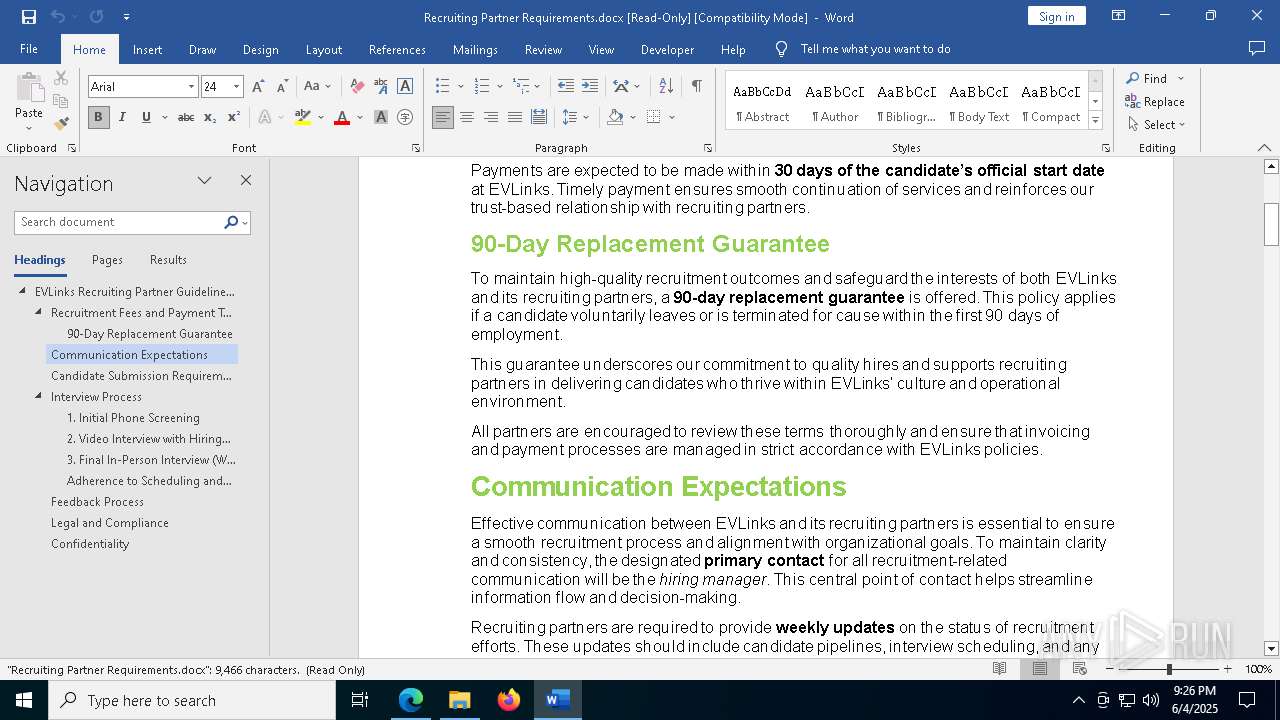Collapse the Interview Process heading
The width and height of the screenshot is (1280, 720).
39,397
